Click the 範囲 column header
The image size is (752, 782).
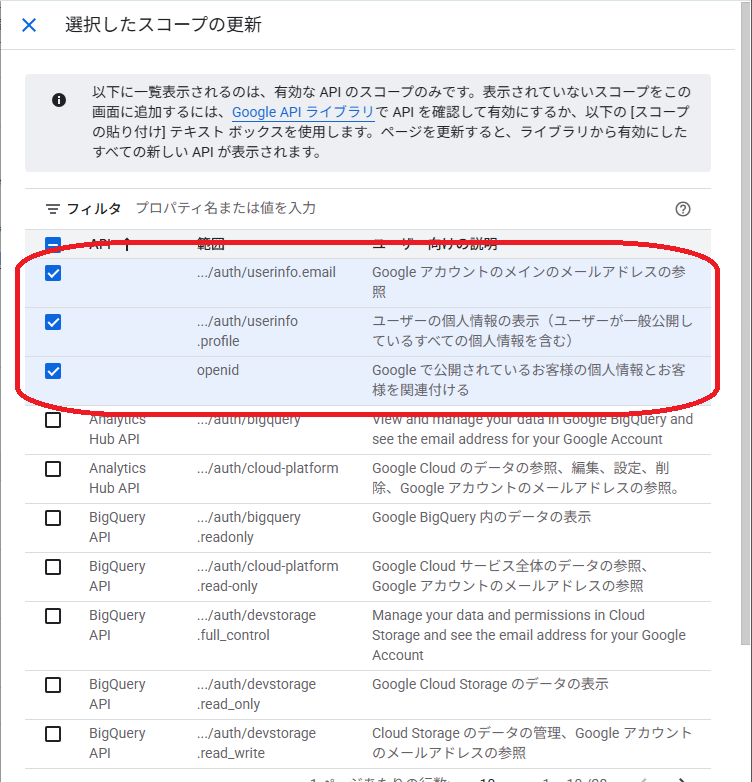coord(210,244)
